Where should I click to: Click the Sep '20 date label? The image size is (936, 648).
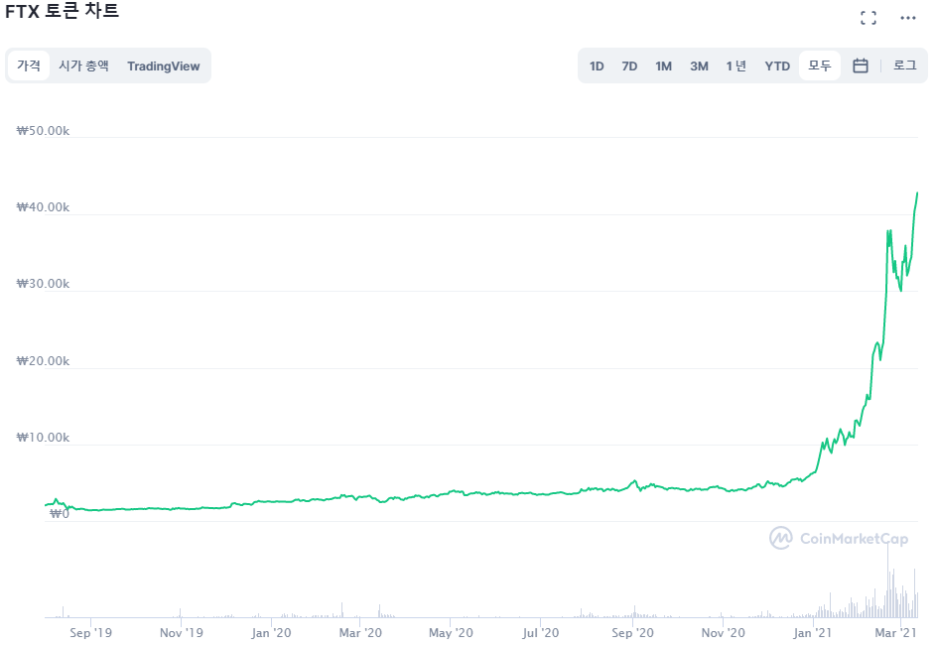pos(632,632)
